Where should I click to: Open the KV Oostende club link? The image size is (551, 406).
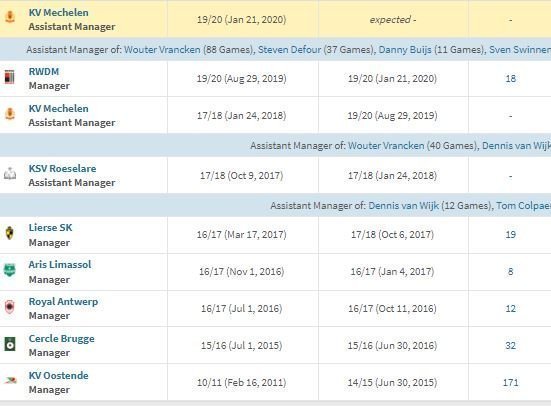click(58, 376)
